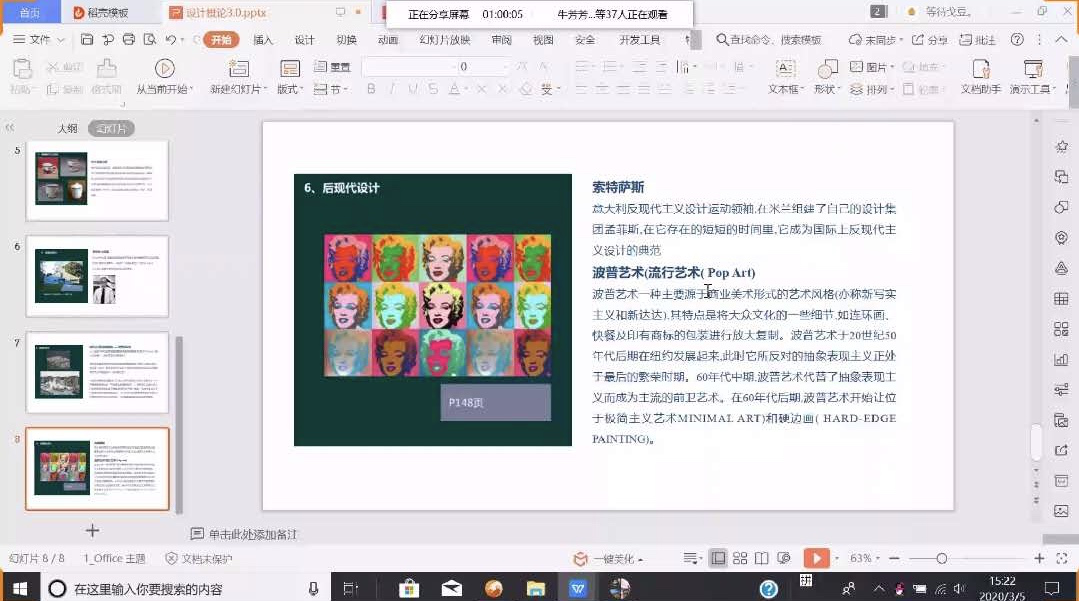Viewport: 1079px width, 601px height.
Task: Open the 图片 picture dropdown
Action: point(872,67)
